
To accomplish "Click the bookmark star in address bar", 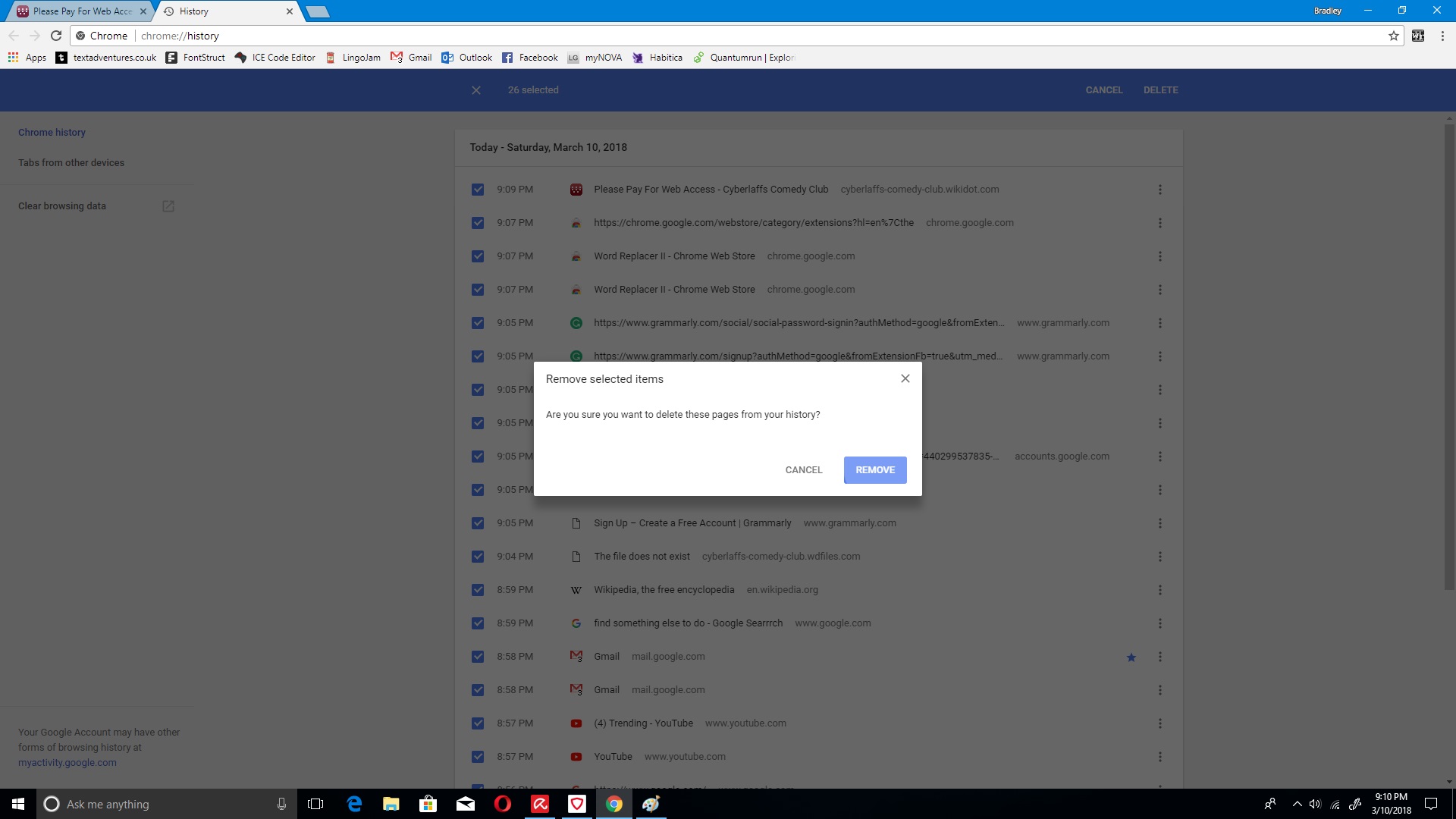I will 1393,36.
